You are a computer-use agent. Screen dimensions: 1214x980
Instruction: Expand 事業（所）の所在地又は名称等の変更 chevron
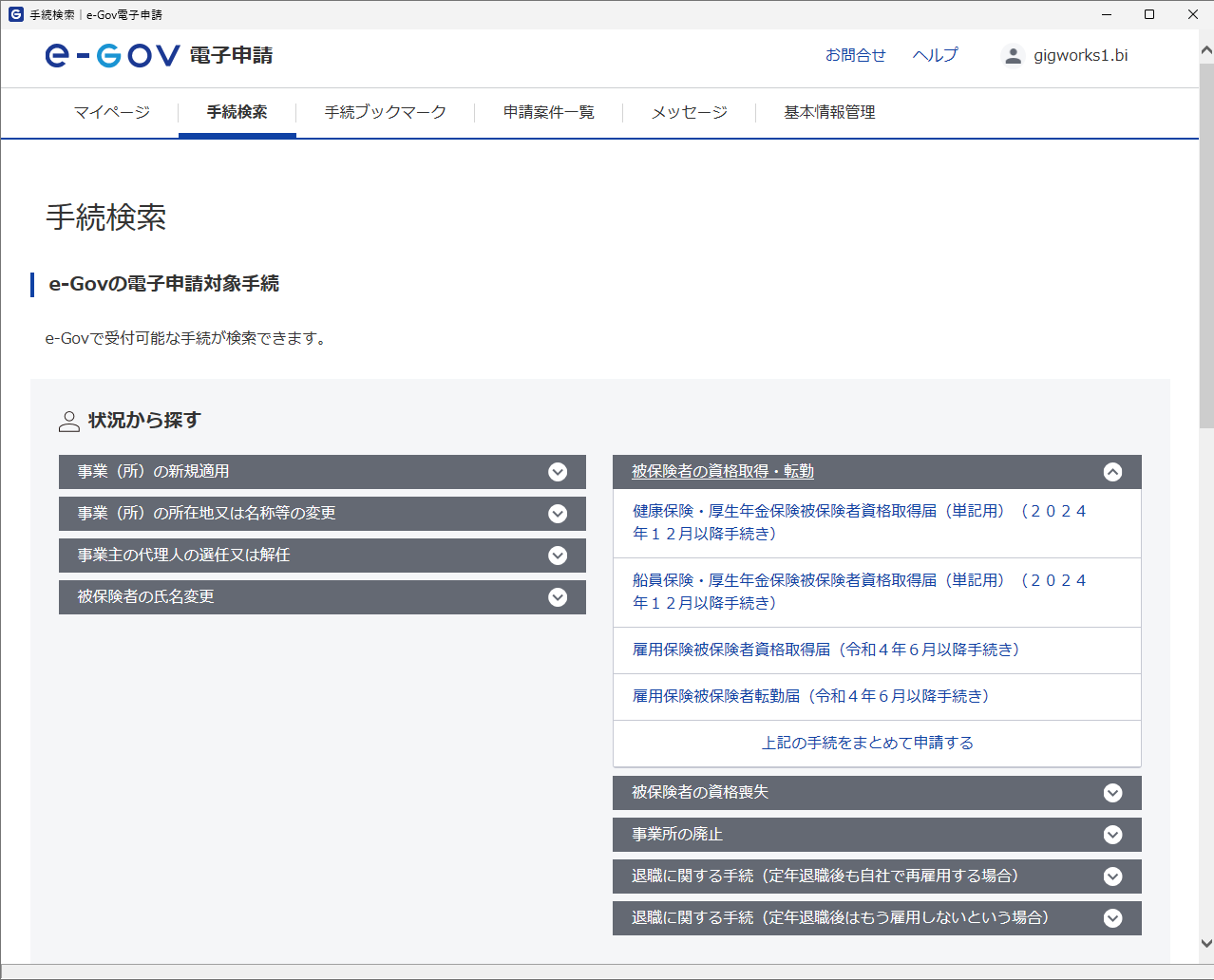[x=558, y=514]
